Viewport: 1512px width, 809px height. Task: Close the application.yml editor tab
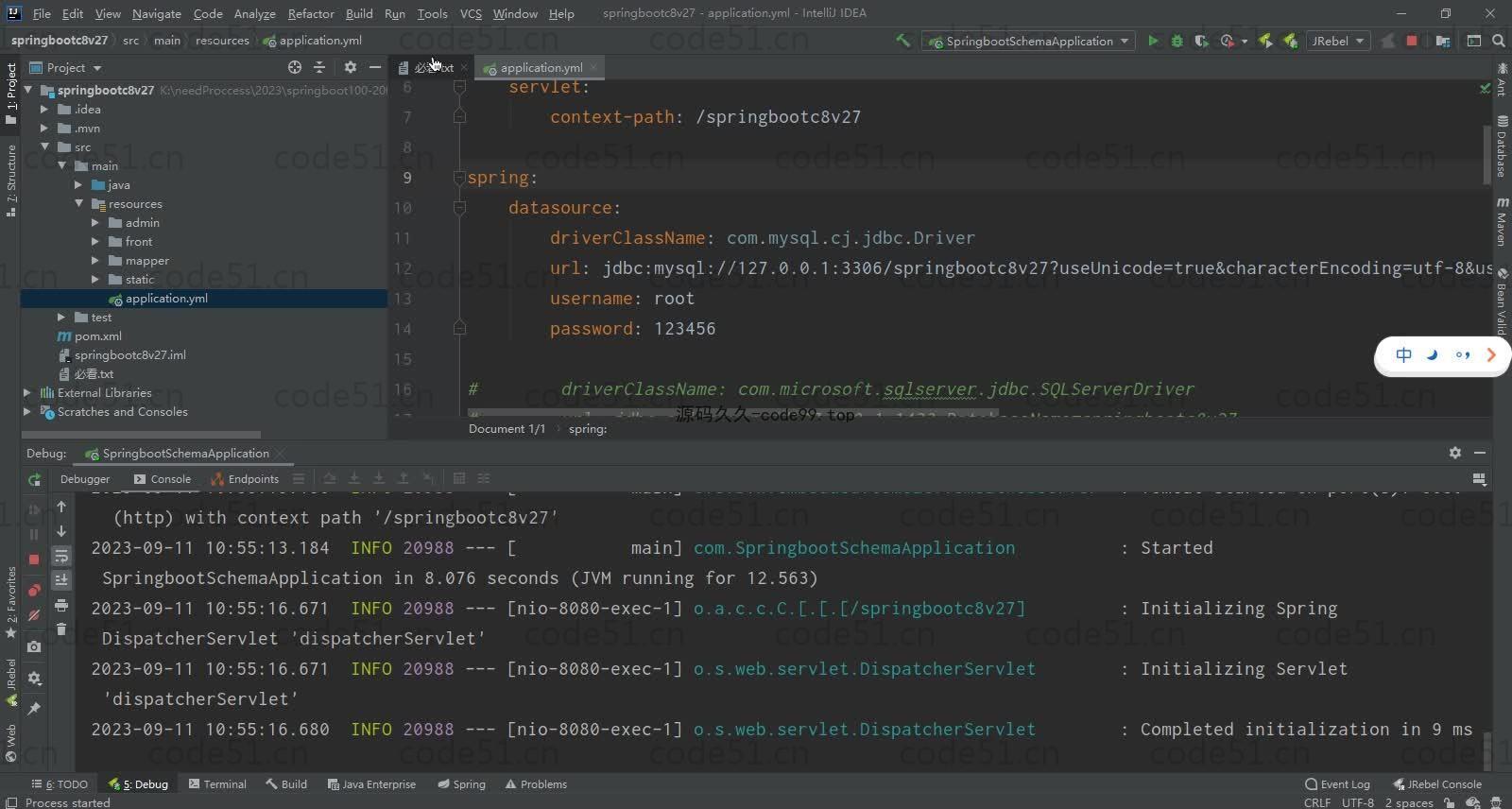(x=593, y=67)
